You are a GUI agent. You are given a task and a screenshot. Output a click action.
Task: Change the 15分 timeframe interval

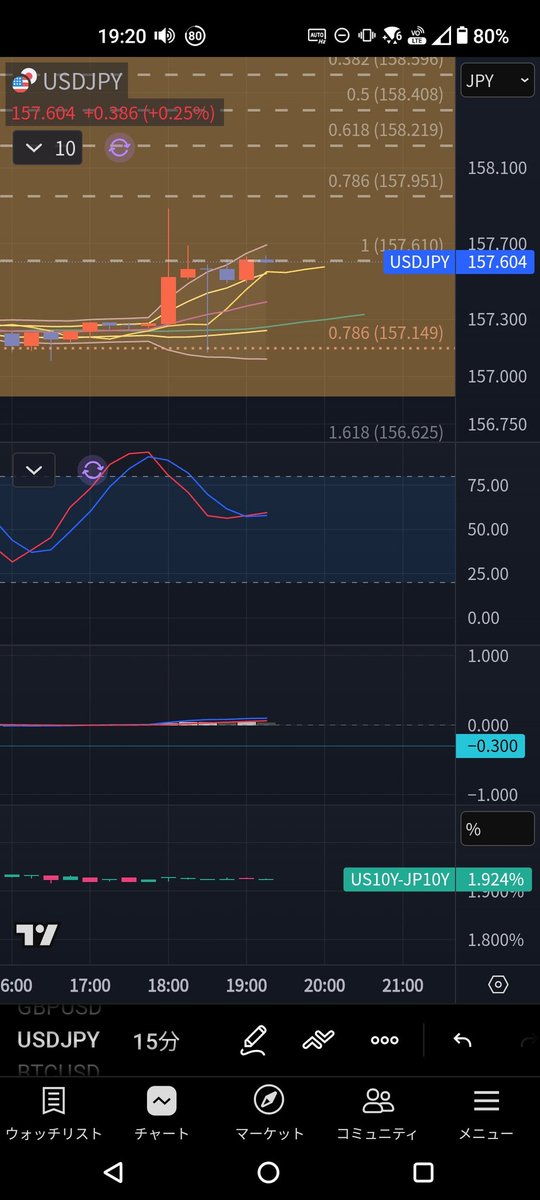coord(156,1040)
